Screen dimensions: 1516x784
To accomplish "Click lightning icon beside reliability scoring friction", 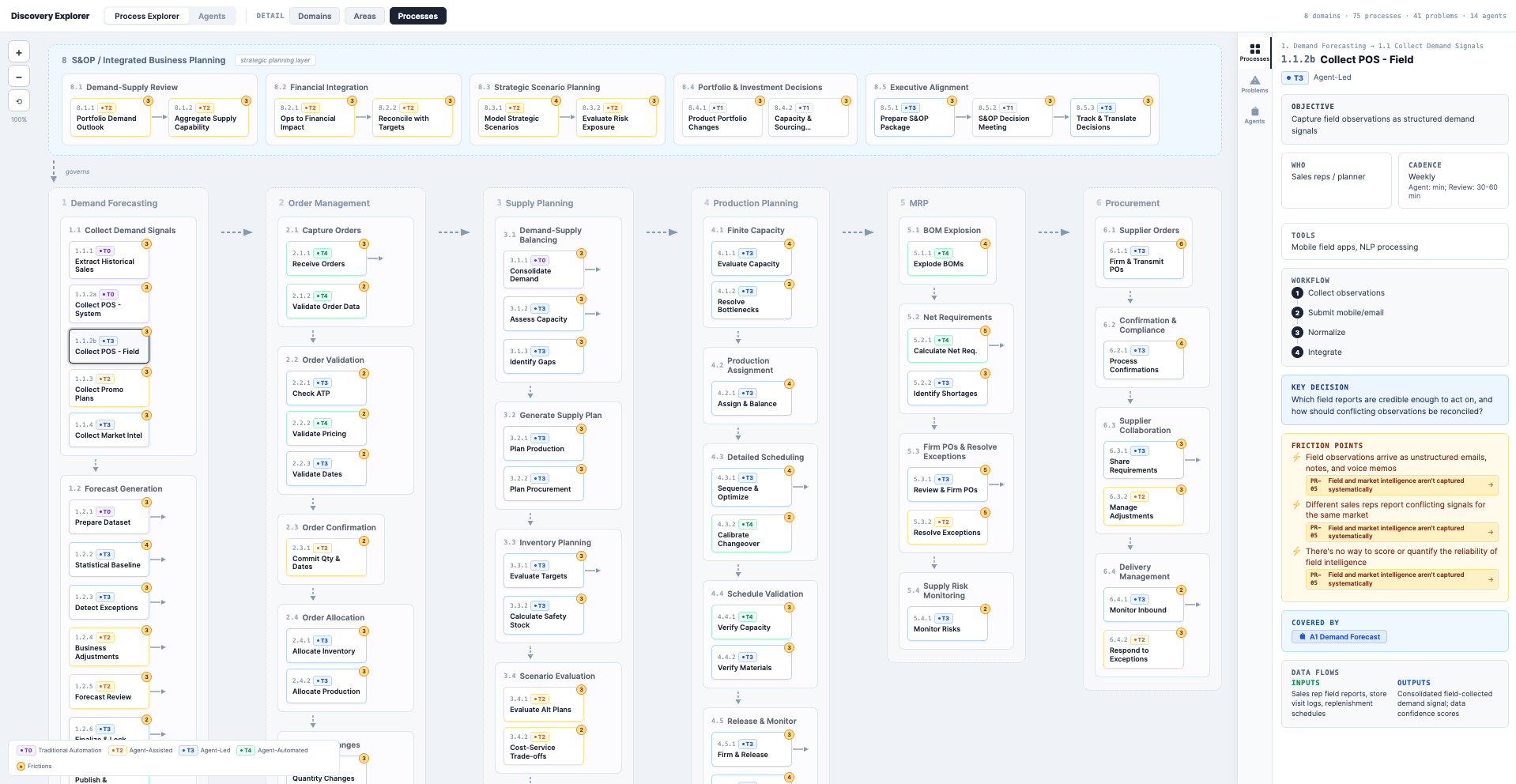I will pos(1296,552).
